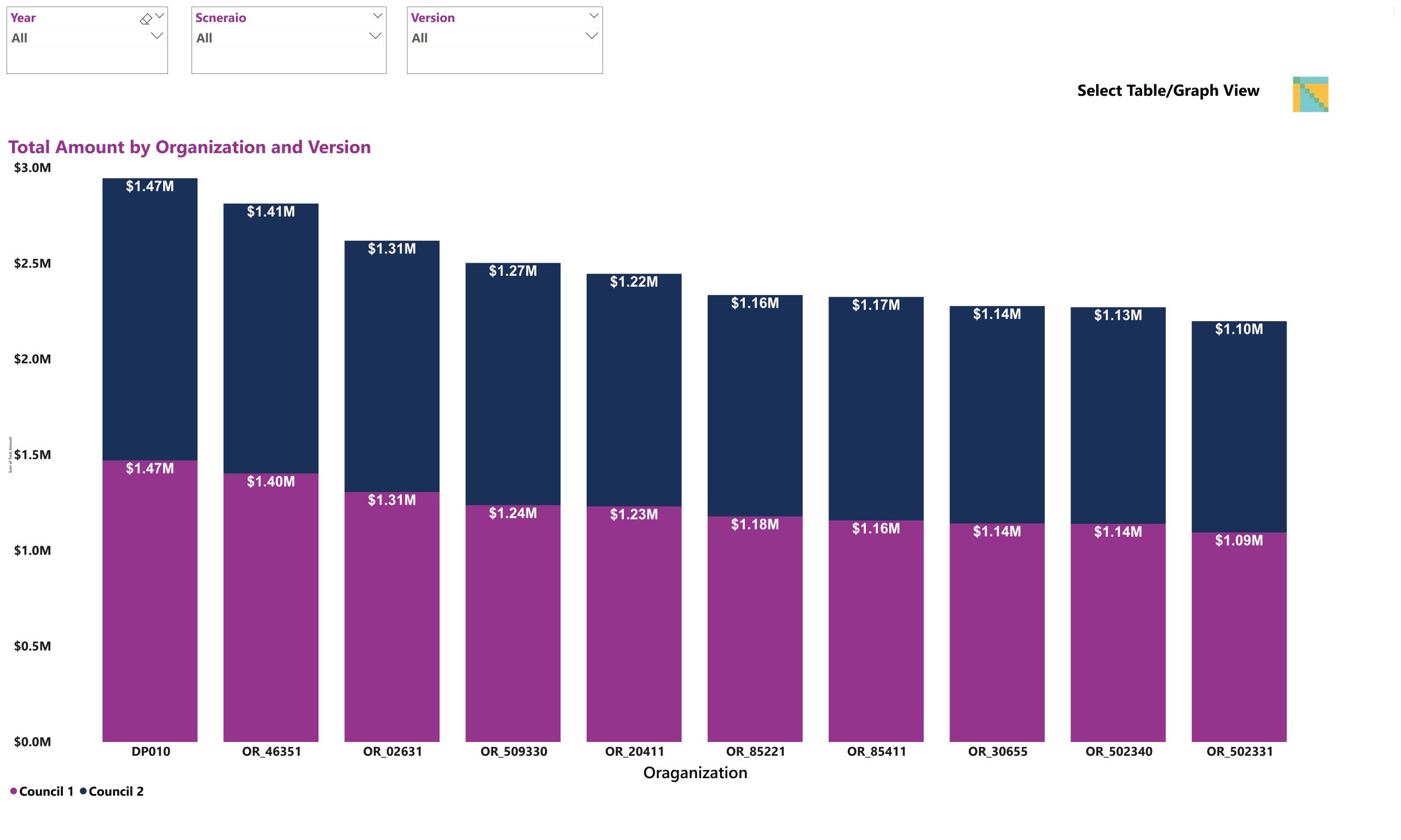The image size is (1401, 840).
Task: Click the OR_85221 $1.16M data label
Action: pyautogui.click(x=755, y=303)
